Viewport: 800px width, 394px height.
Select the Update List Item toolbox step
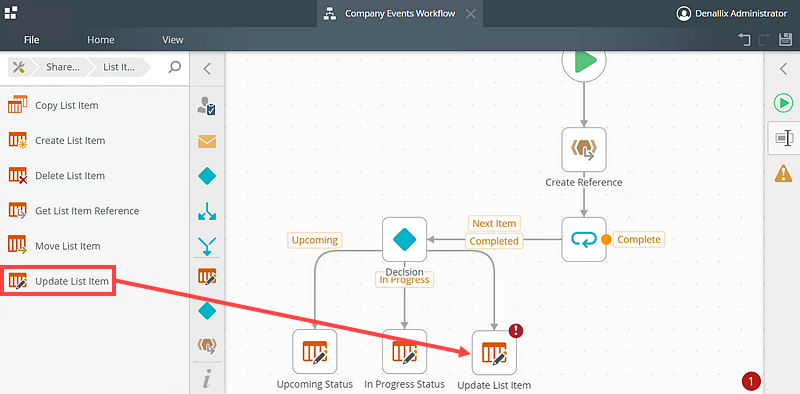click(59, 281)
